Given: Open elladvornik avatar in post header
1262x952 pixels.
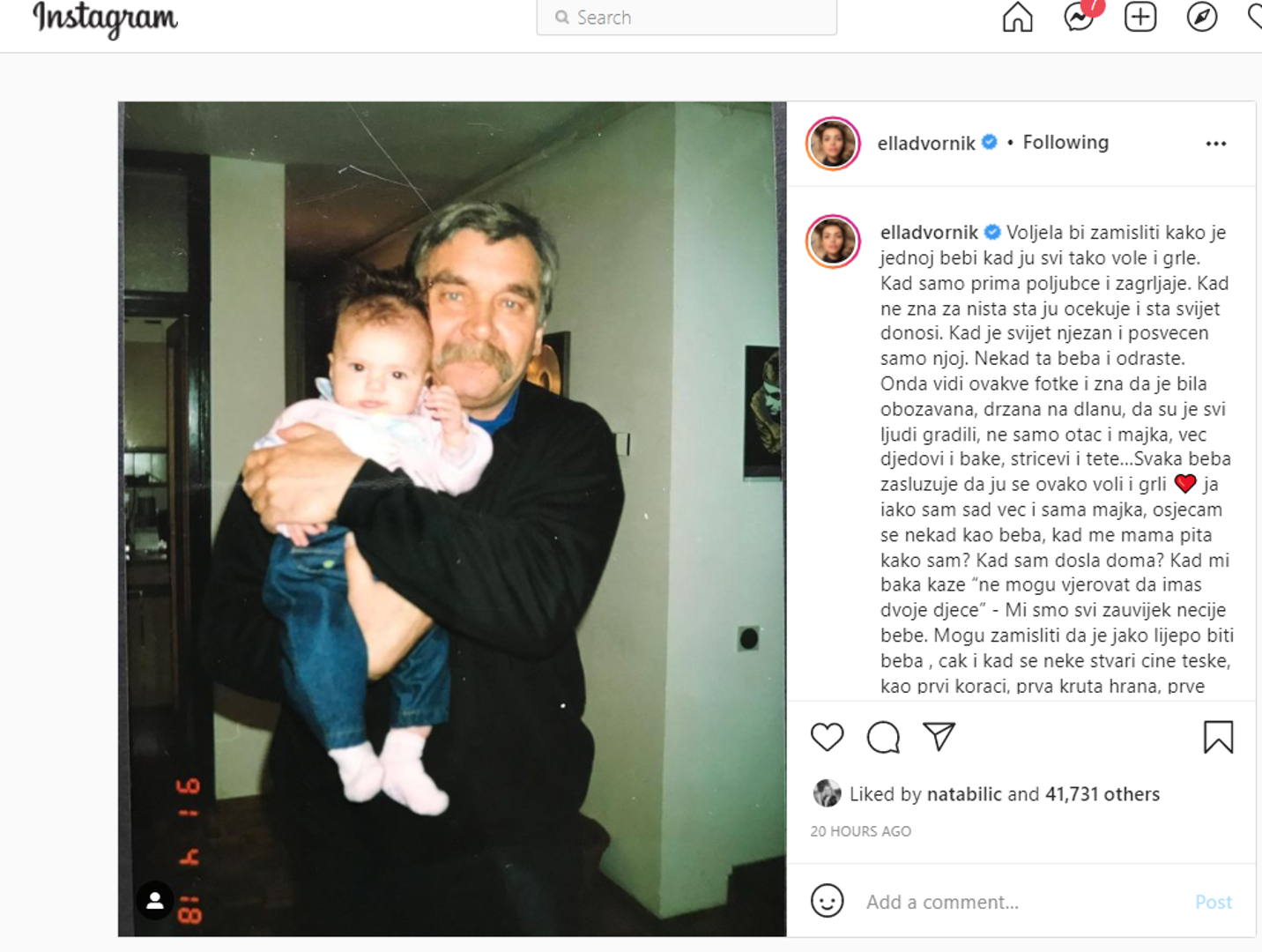Looking at the screenshot, I should [x=833, y=144].
